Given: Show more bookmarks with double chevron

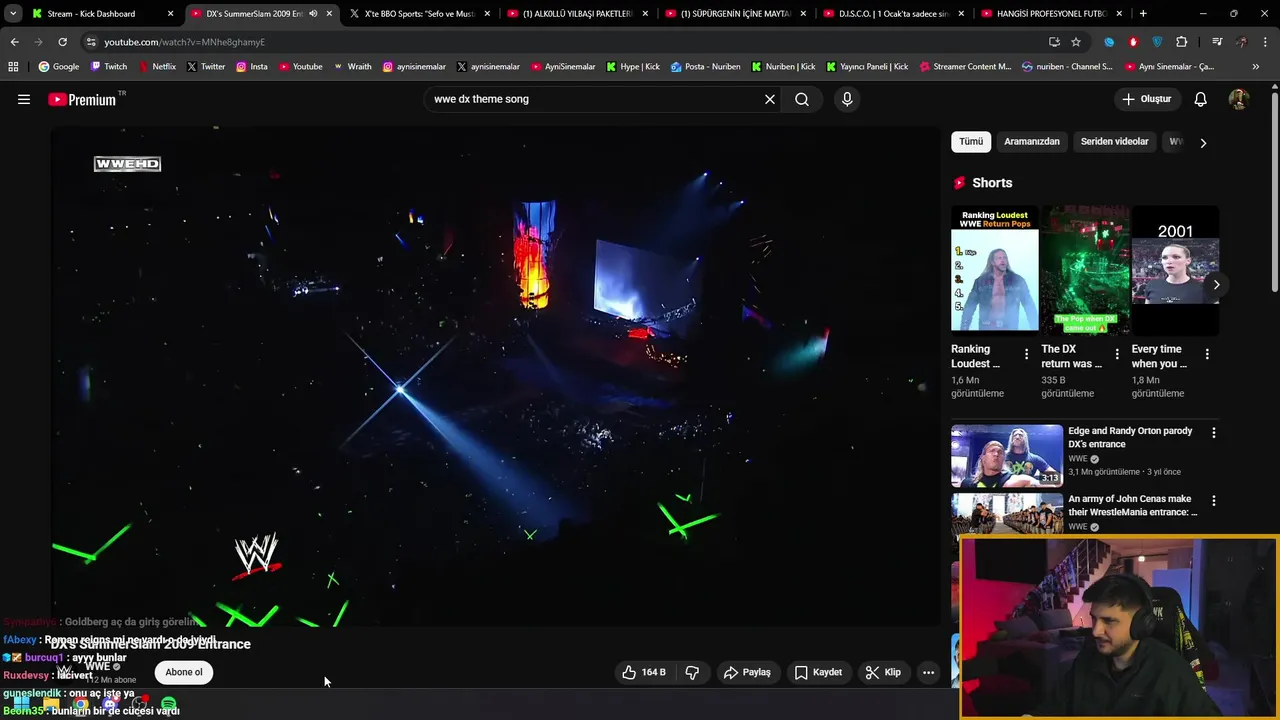Looking at the screenshot, I should (x=1256, y=67).
